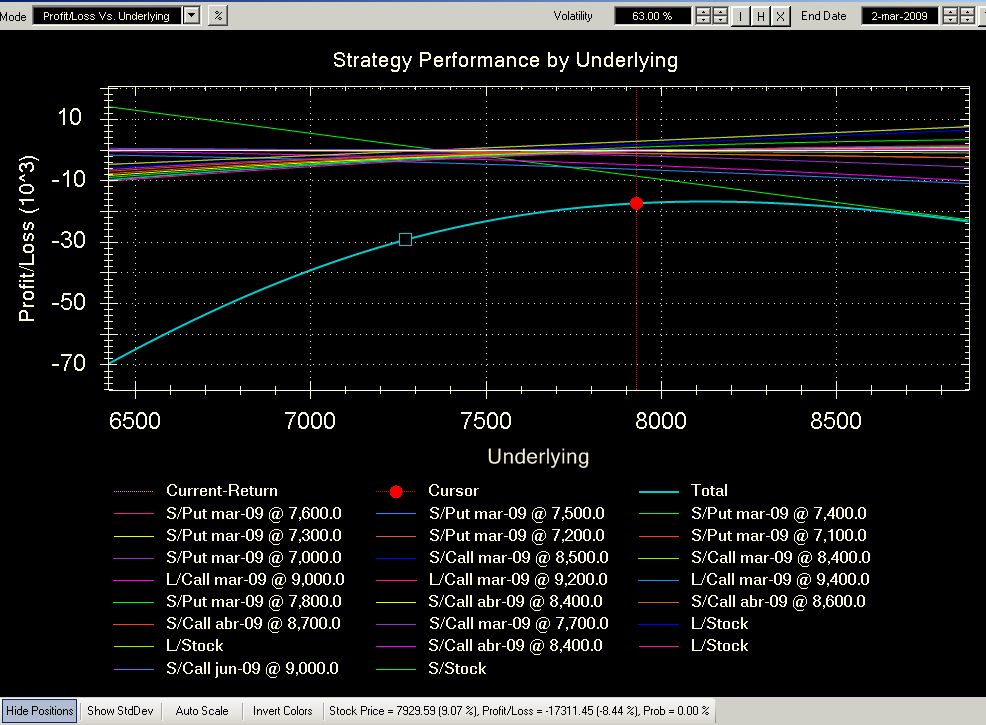The width and height of the screenshot is (986, 725).
Task: Click the S/Stock legend entry
Action: 457,668
